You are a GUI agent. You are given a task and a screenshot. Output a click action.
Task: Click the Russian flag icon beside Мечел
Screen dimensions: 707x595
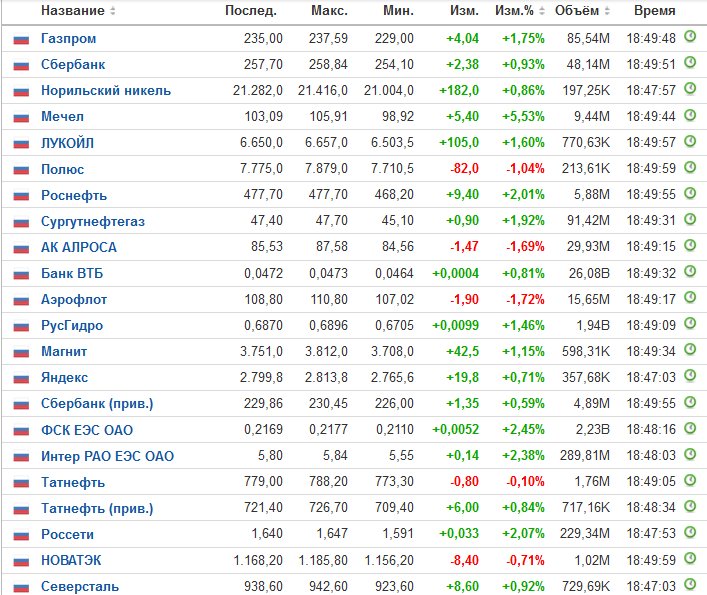click(x=21, y=118)
